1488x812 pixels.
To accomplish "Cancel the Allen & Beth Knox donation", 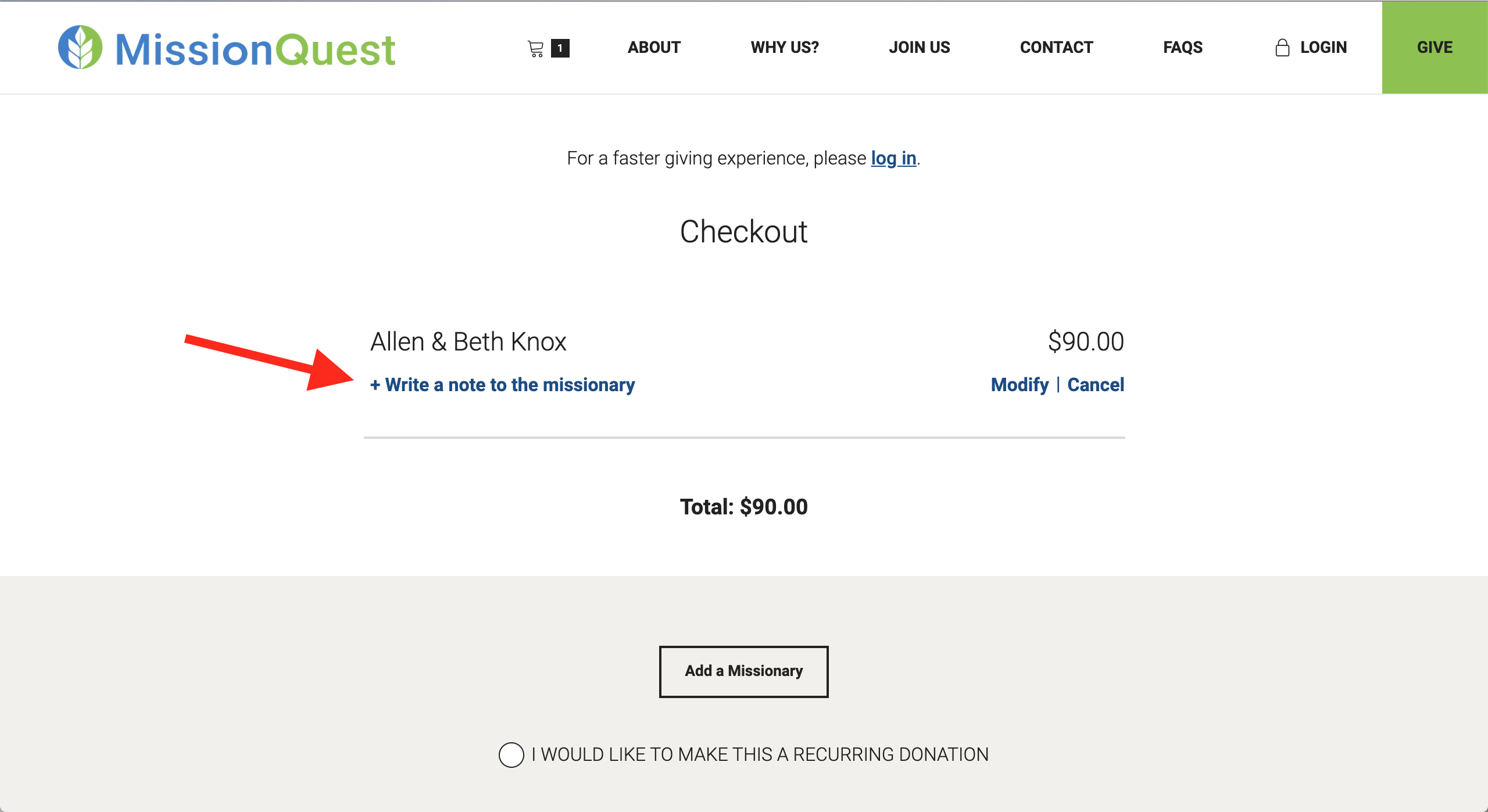I will (1096, 385).
